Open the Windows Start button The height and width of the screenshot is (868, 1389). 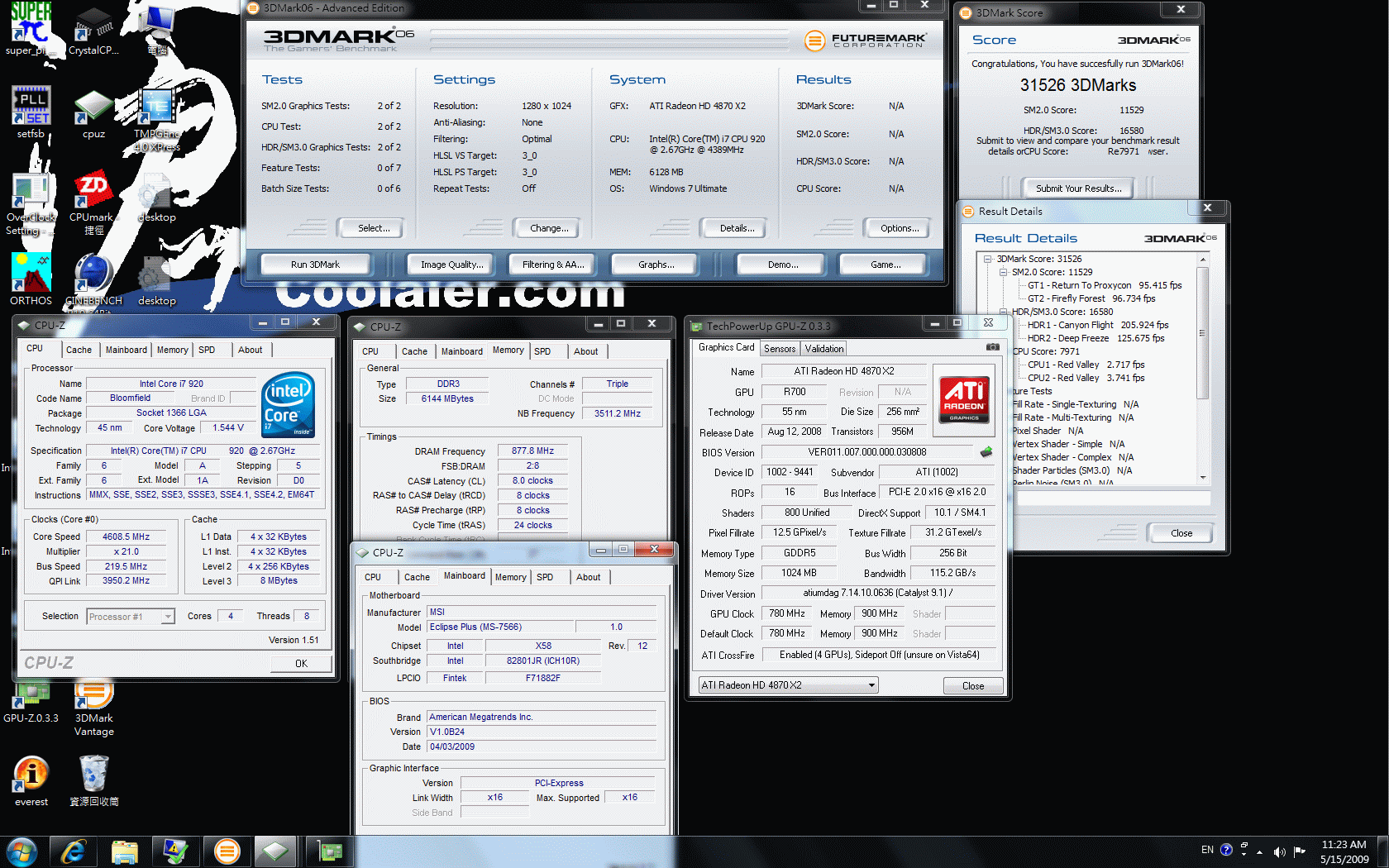(21, 851)
